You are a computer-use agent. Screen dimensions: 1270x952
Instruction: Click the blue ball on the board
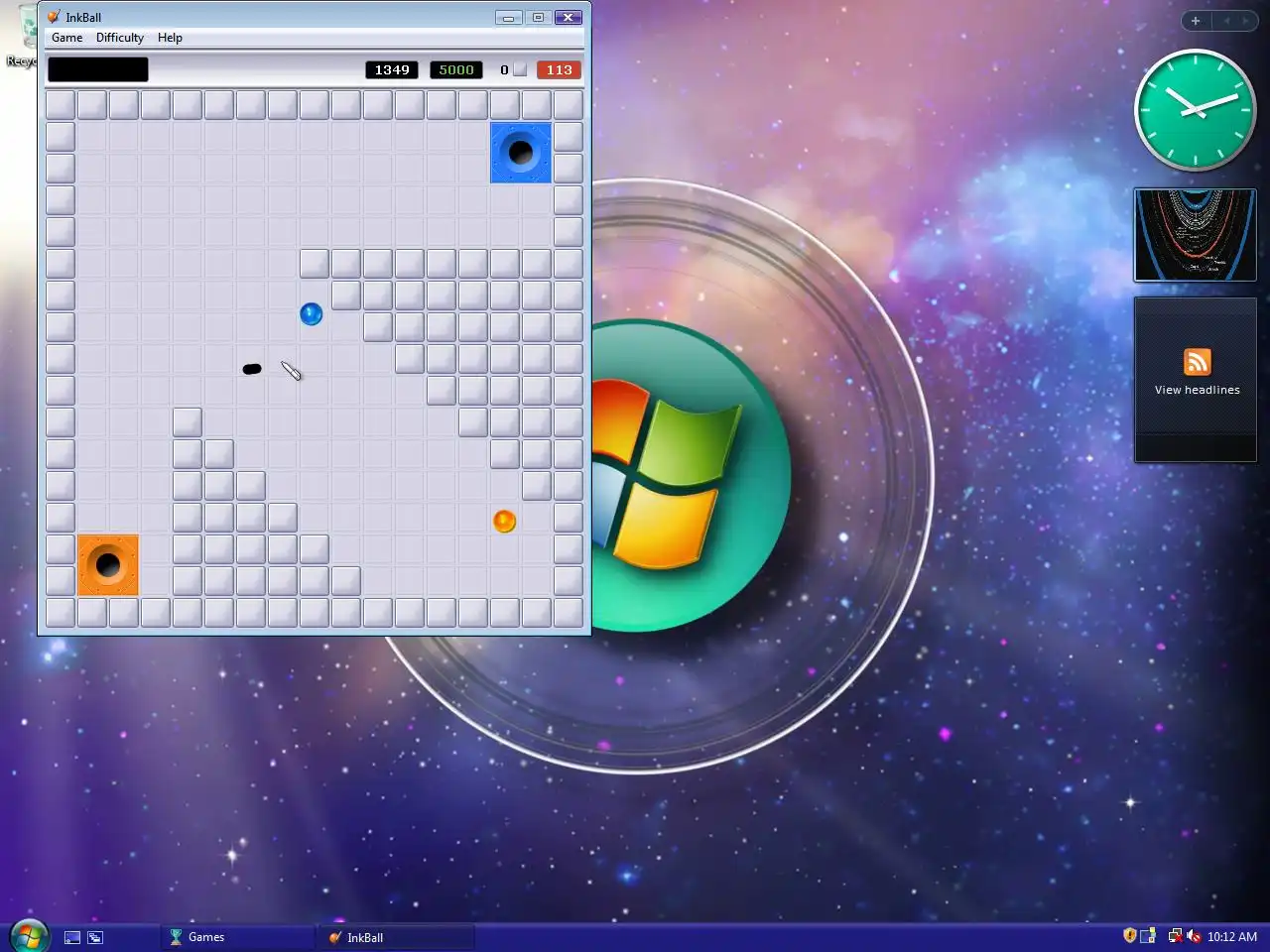point(312,314)
